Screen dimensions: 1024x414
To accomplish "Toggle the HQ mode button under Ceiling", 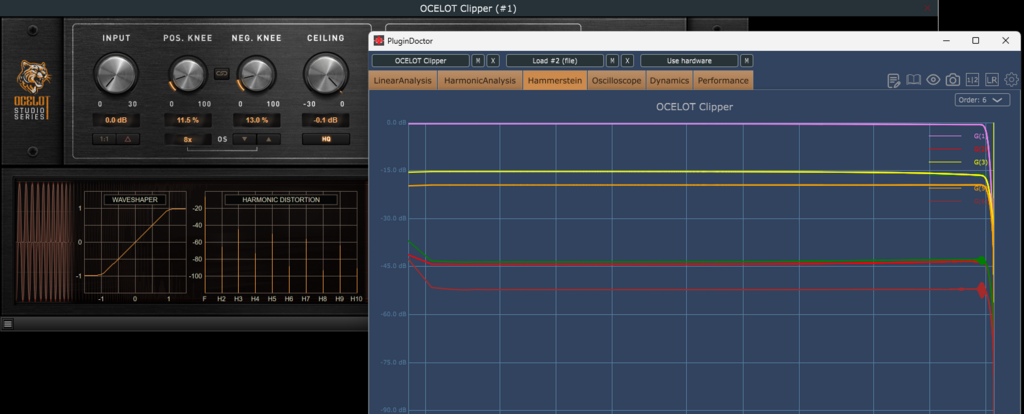I will tap(326, 138).
